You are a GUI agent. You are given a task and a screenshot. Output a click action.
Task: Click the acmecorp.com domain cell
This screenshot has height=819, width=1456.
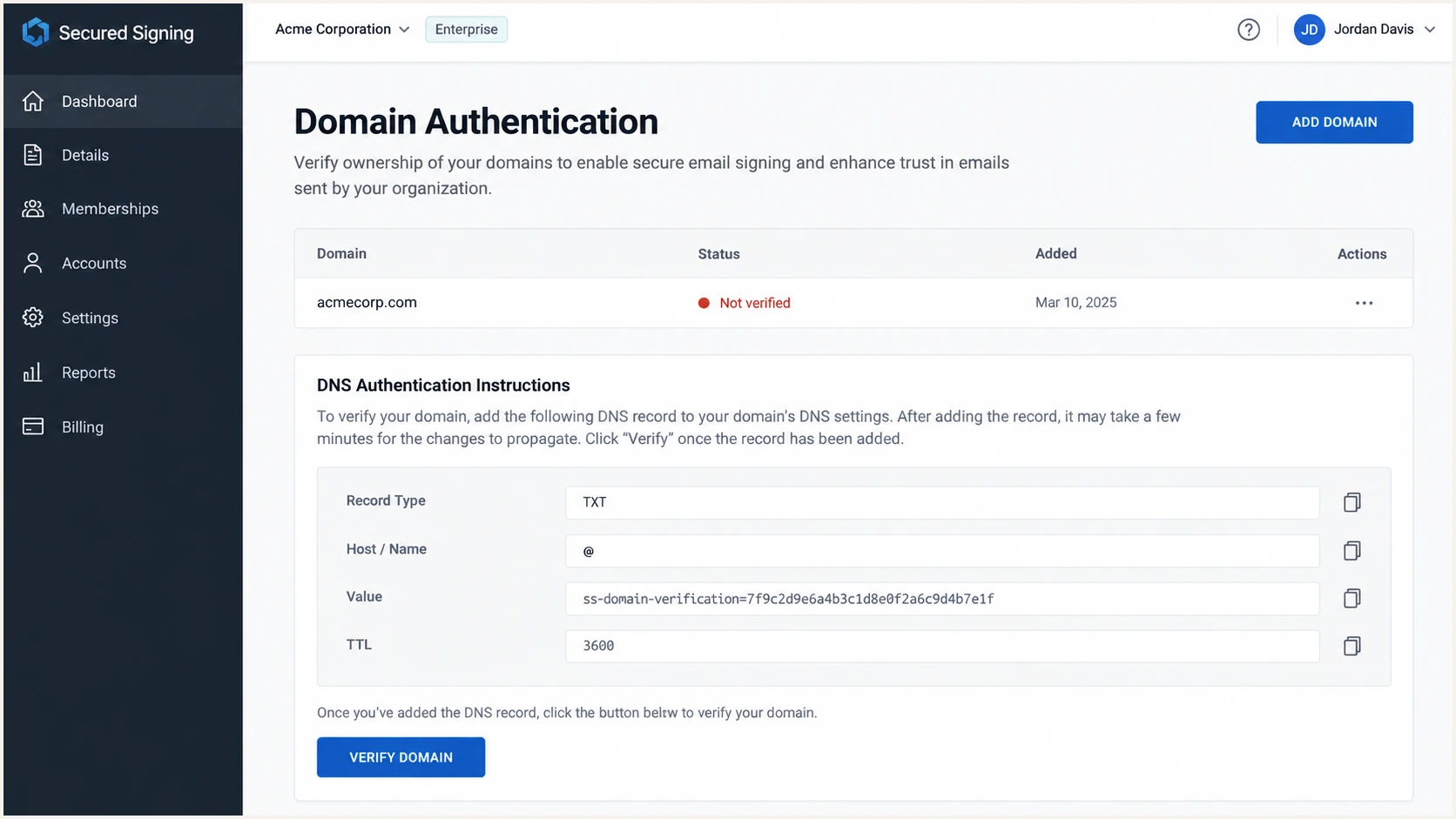(367, 303)
